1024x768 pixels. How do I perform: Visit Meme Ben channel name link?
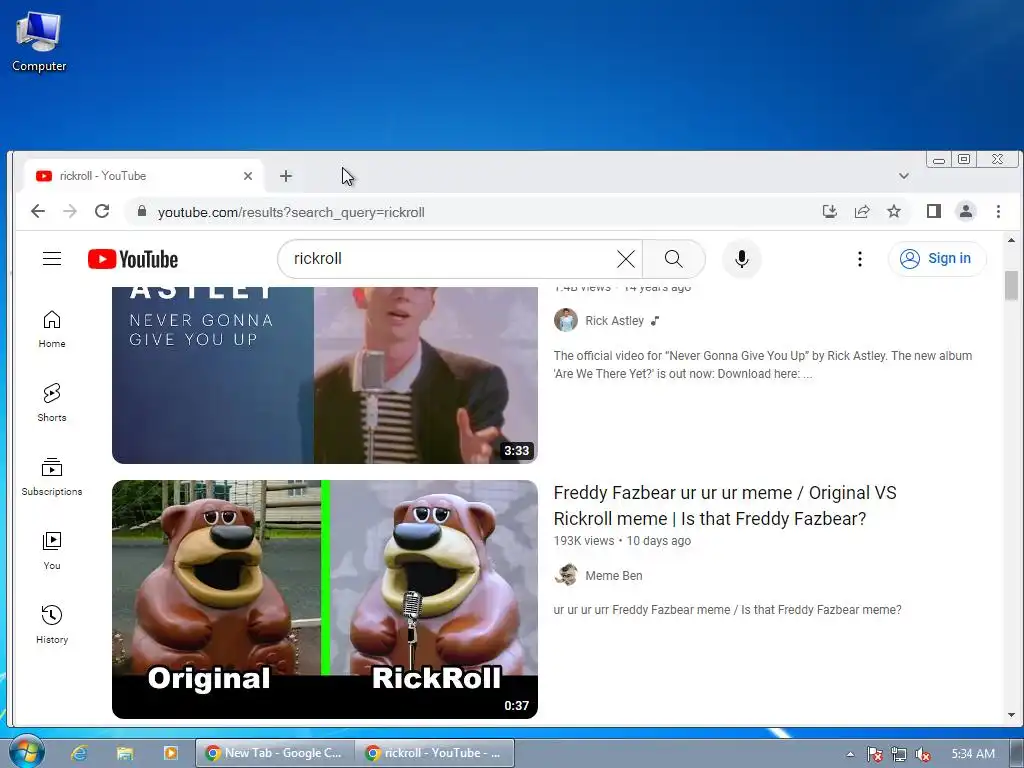(613, 575)
